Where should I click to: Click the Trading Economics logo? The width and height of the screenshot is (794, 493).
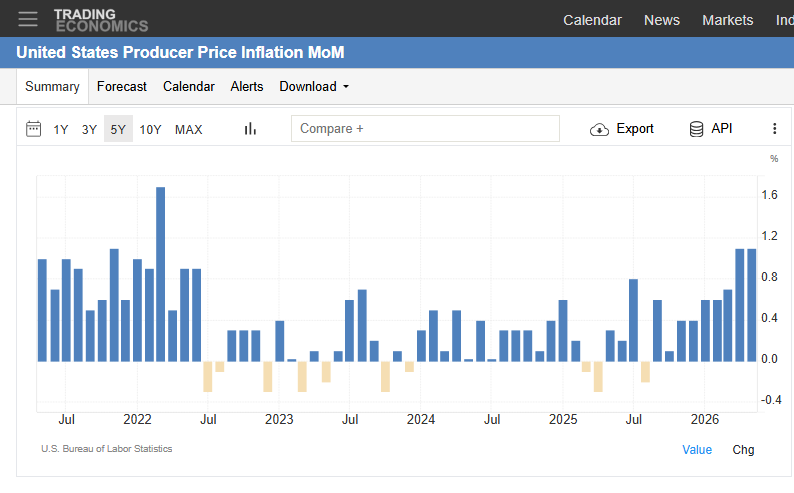pyautogui.click(x=101, y=20)
